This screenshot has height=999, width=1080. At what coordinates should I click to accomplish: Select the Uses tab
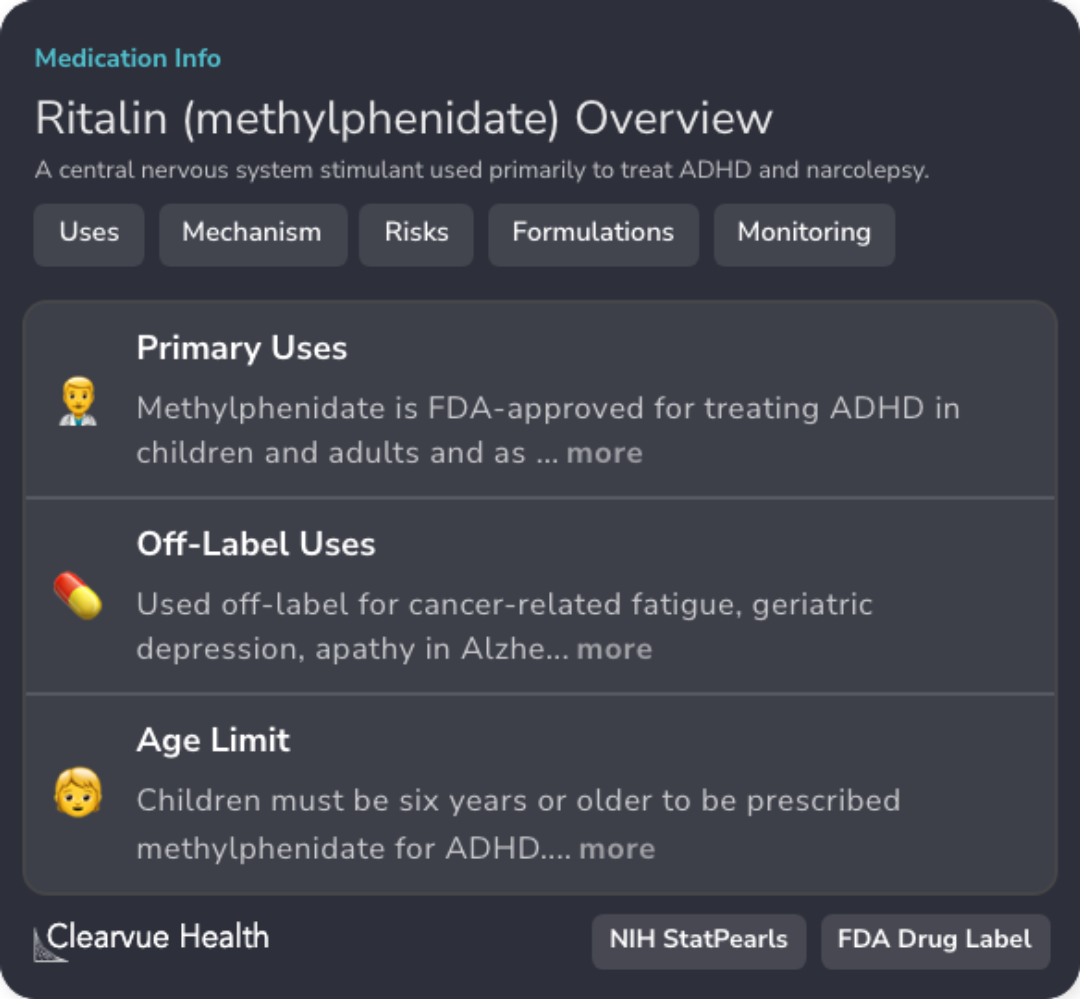coord(89,233)
